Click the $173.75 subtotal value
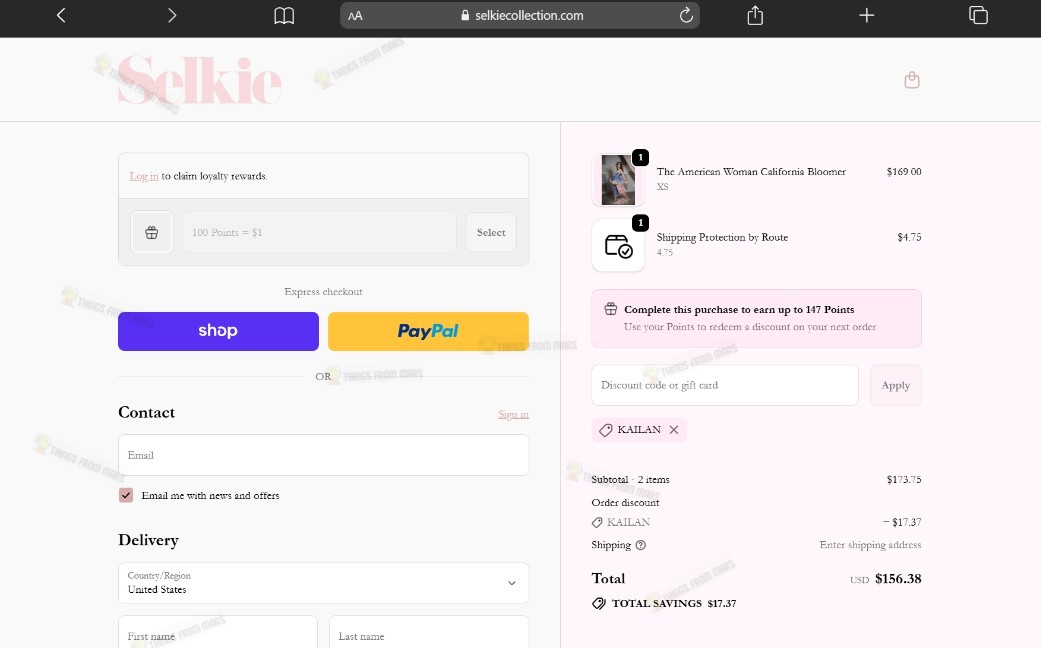This screenshot has width=1041, height=648. [904, 479]
